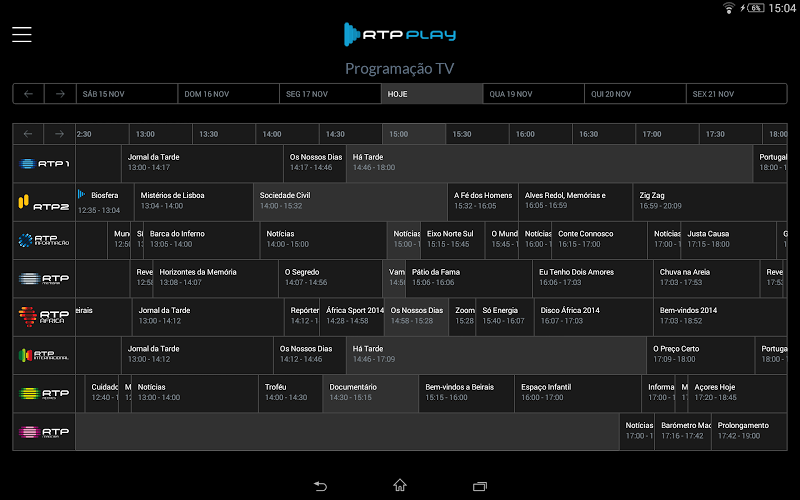Switch to QUA 19 NOV tab
The width and height of the screenshot is (800, 500).
tap(533, 94)
